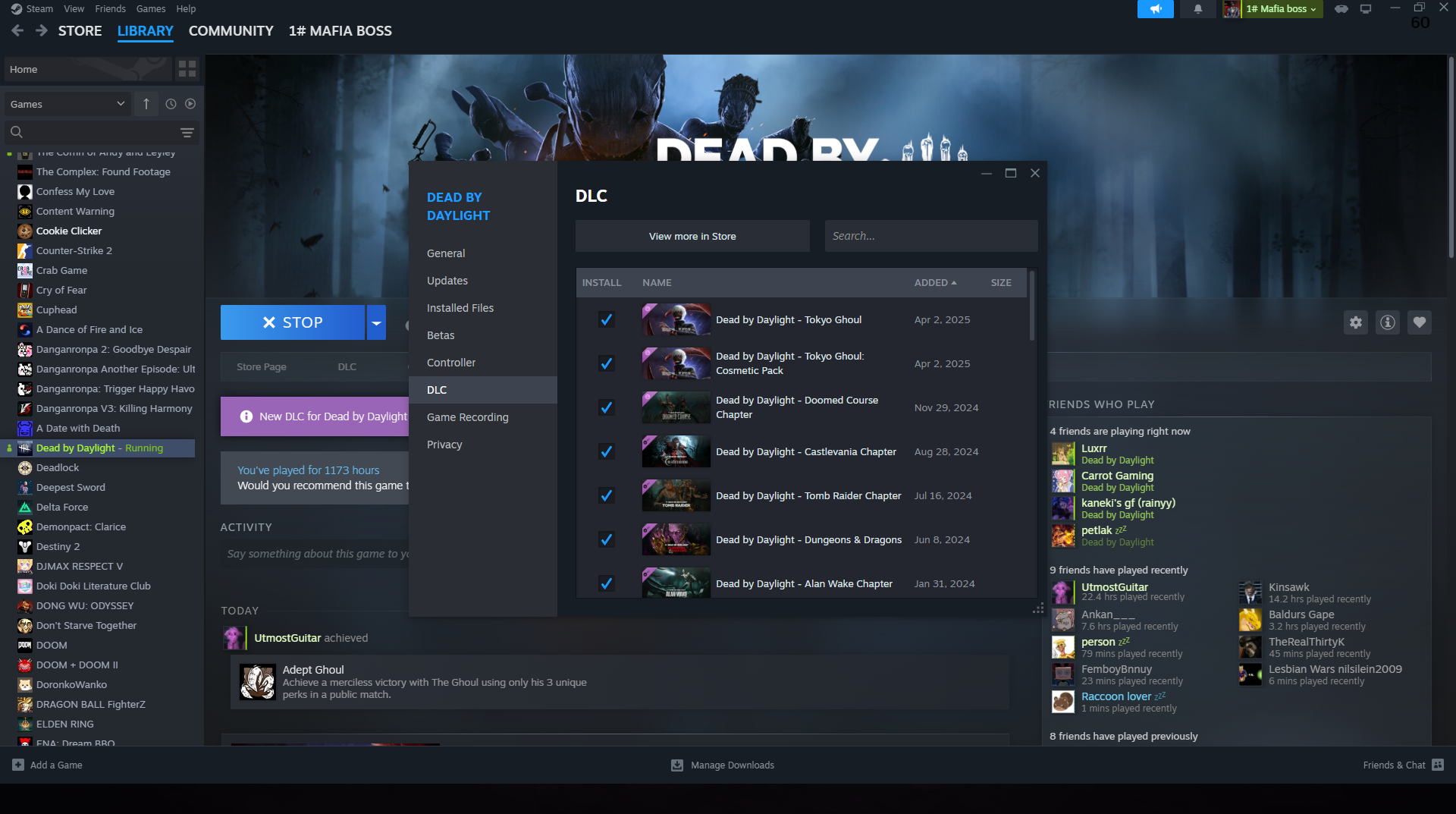Select Installed Files in properties sidebar
This screenshot has width=1456, height=814.
pyautogui.click(x=483, y=308)
